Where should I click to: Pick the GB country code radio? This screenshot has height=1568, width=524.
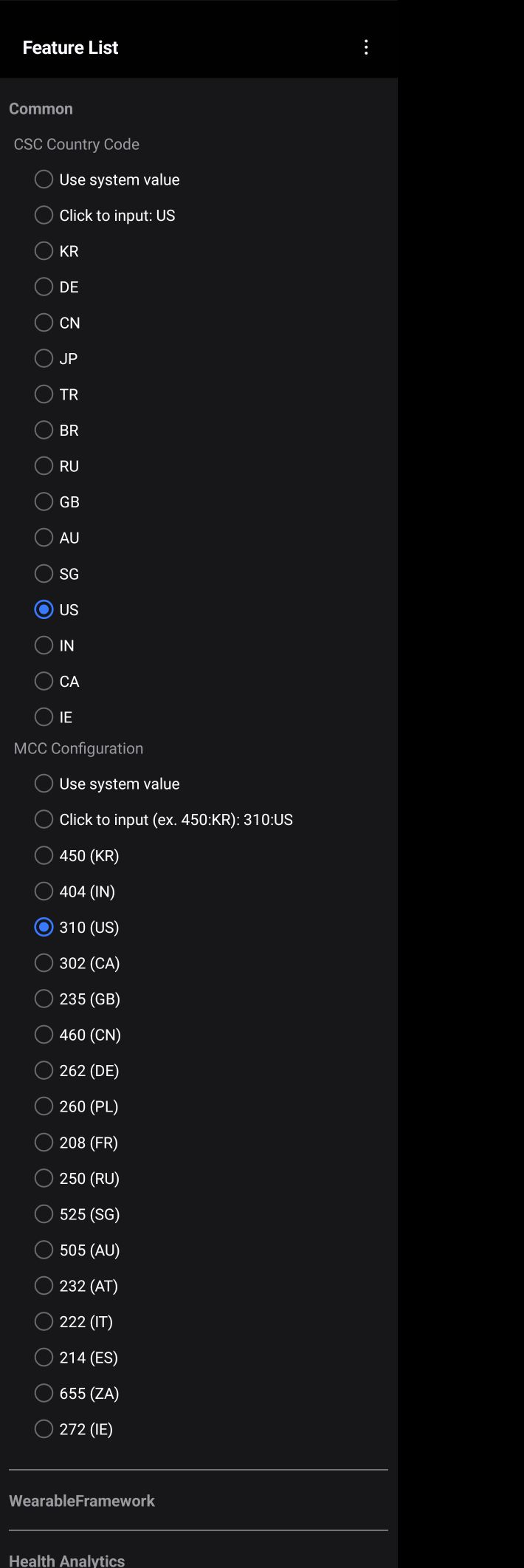[x=44, y=501]
